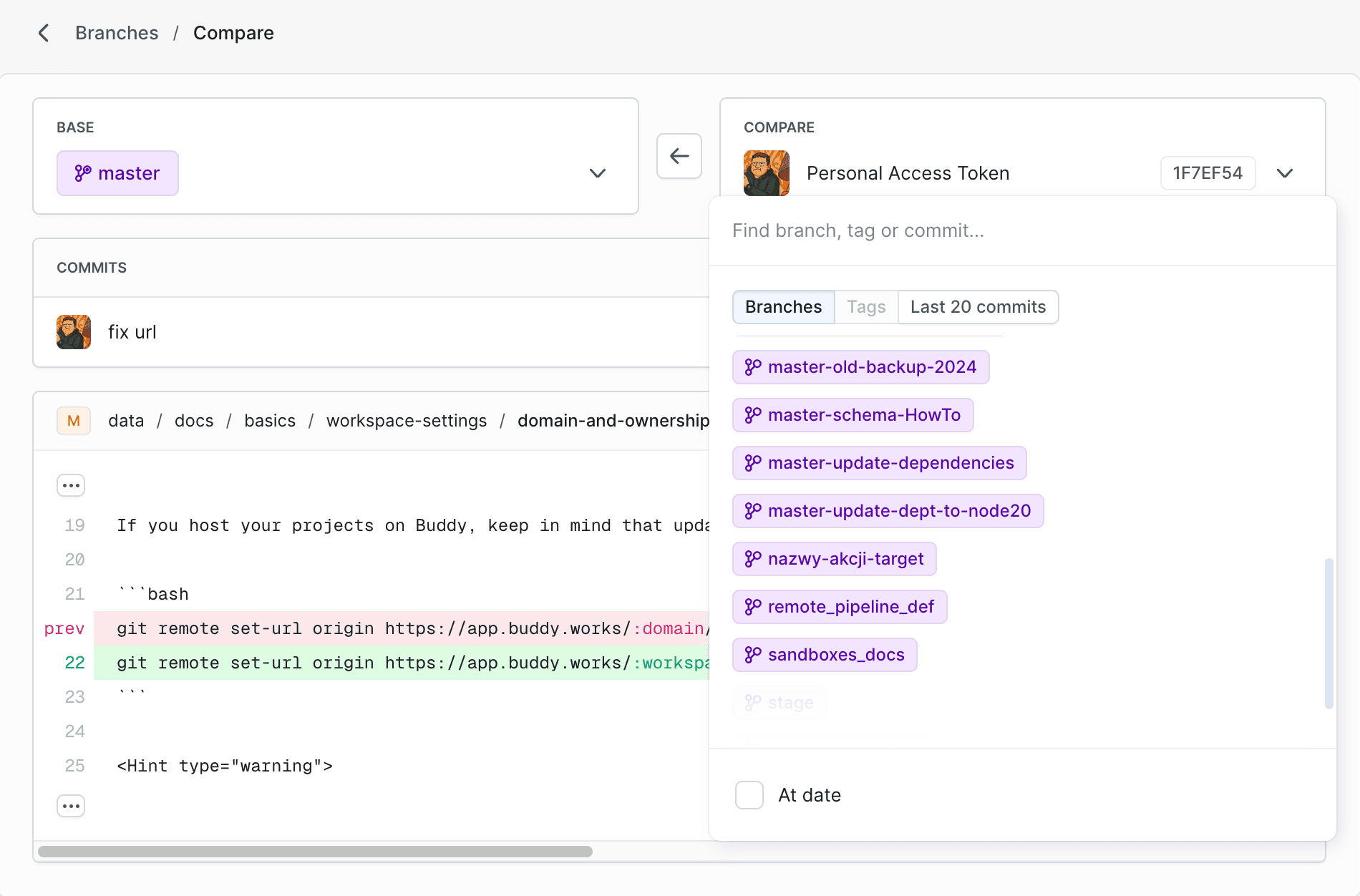Click the At date label
This screenshot has height=896, width=1360.
[x=810, y=795]
